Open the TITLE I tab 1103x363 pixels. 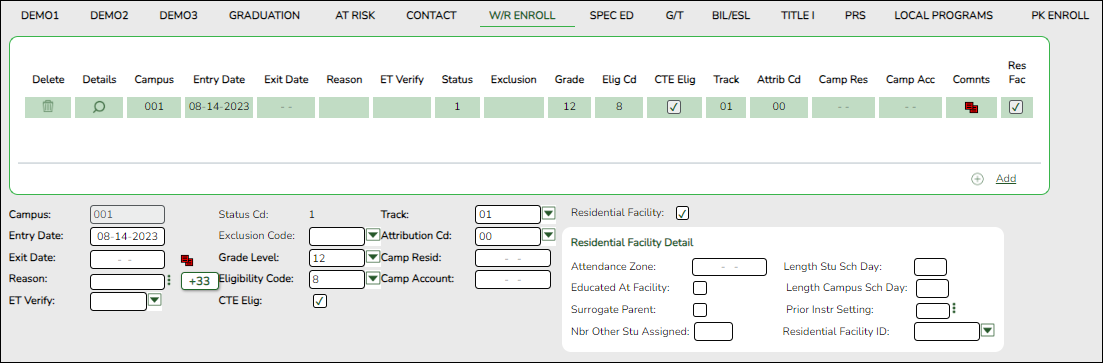798,15
